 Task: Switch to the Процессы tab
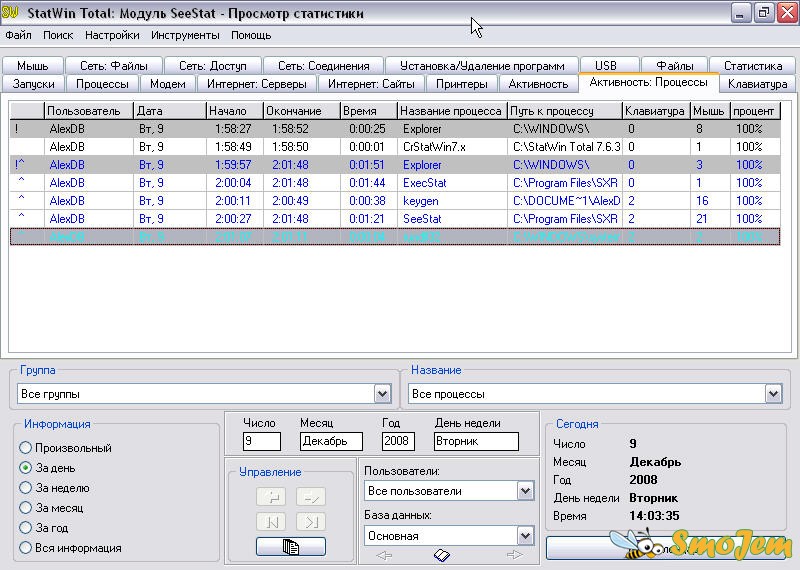tap(102, 84)
